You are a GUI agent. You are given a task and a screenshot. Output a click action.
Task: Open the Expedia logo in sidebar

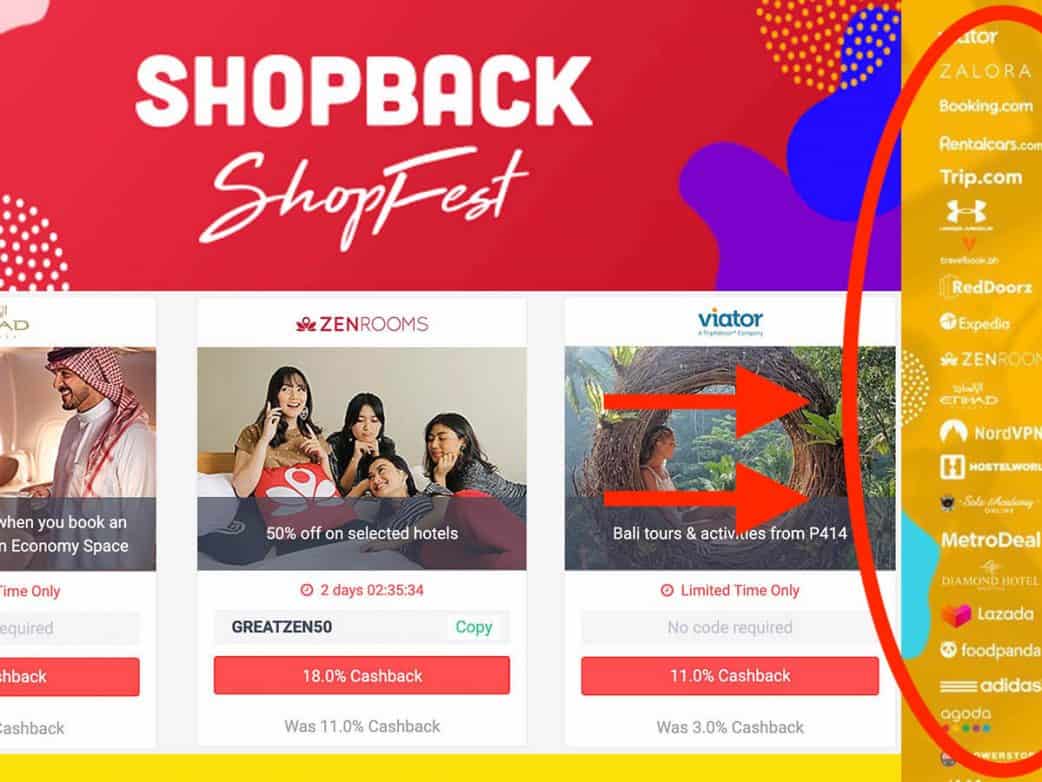(x=975, y=323)
